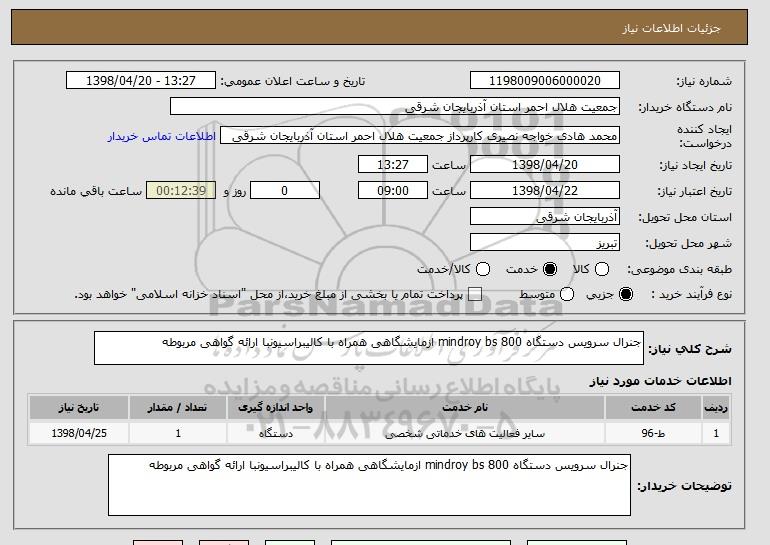Click the request number field 1198009006000020

pyautogui.click(x=545, y=81)
